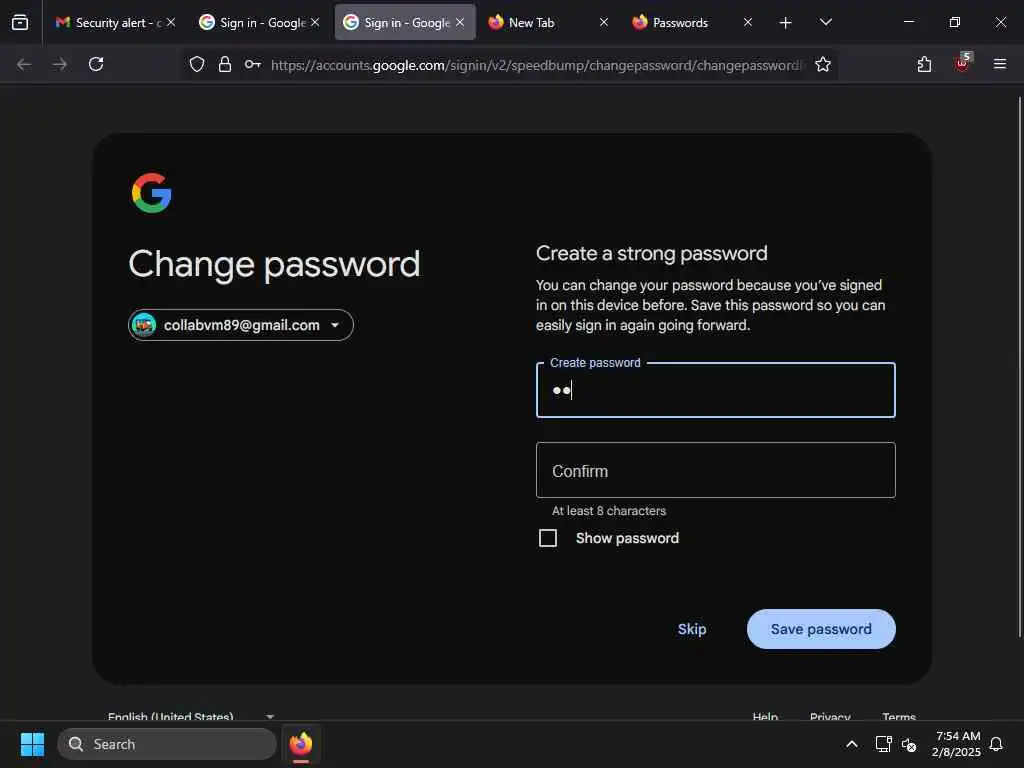Click the taskbar Search box
This screenshot has height=768, width=1024.
coord(167,744)
